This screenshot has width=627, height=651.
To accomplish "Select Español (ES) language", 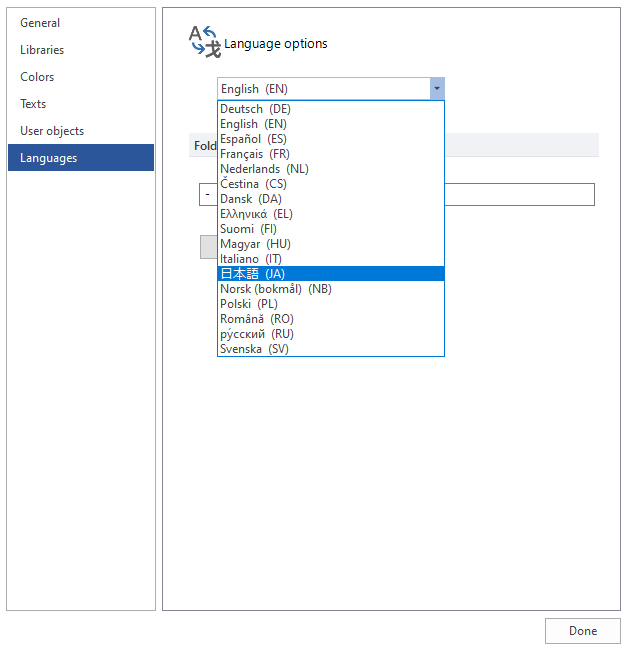I will pos(331,139).
